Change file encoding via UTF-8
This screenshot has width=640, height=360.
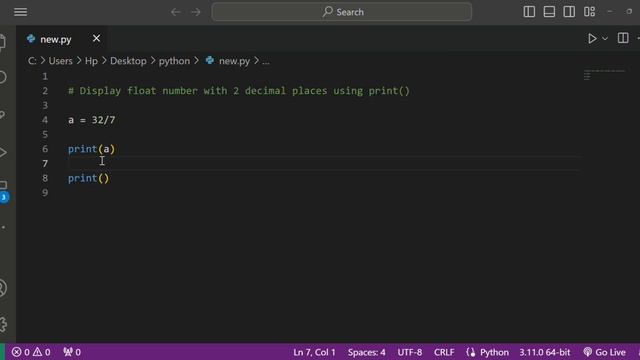click(410, 352)
